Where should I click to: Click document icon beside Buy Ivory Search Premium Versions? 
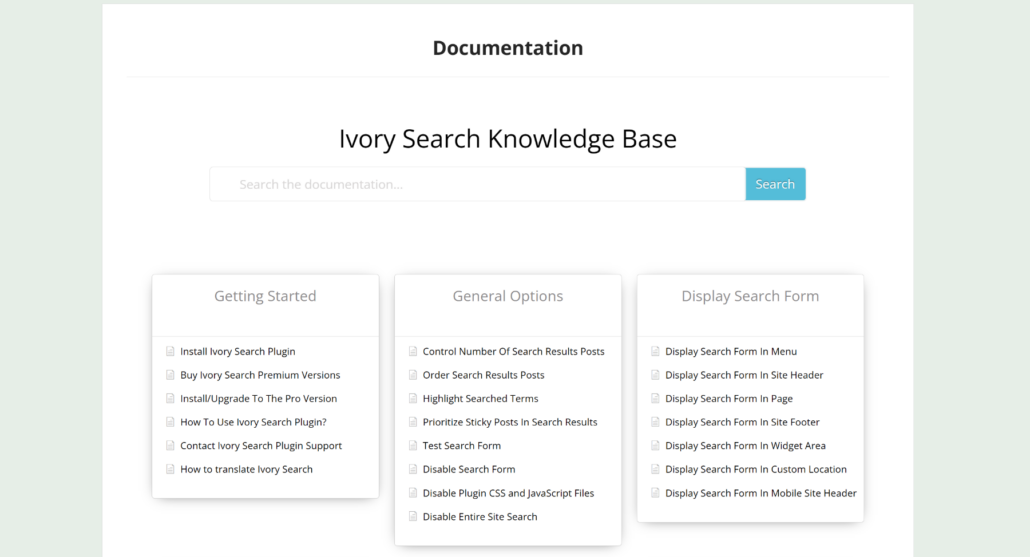coord(170,375)
